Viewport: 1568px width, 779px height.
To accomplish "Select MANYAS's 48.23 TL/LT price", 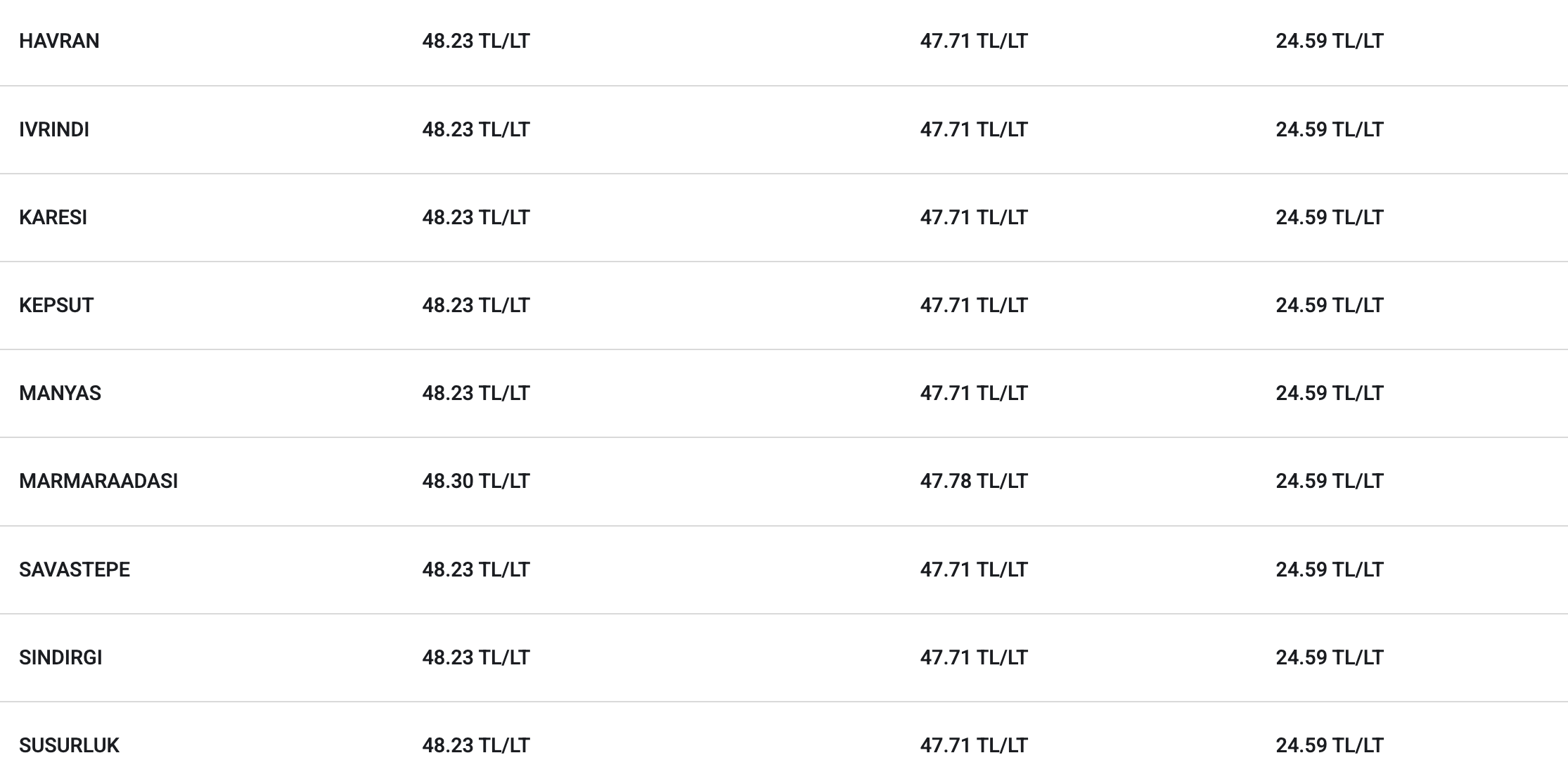I will (476, 393).
